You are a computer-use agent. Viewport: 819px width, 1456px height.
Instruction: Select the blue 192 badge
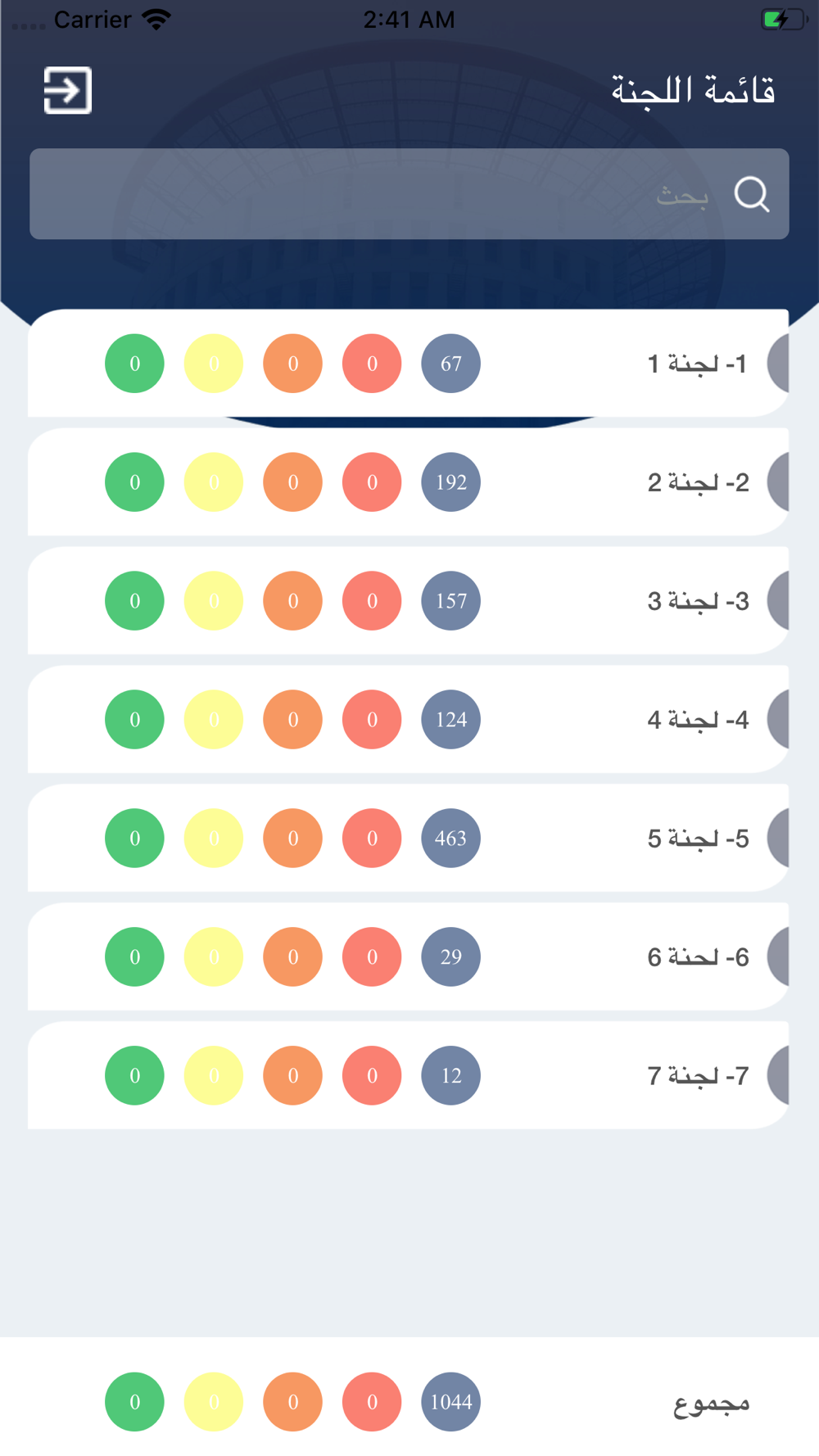click(x=450, y=482)
